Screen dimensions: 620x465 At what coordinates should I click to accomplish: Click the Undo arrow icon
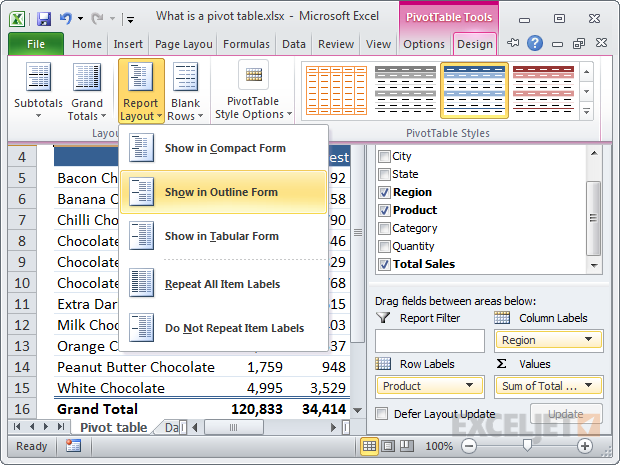66,18
